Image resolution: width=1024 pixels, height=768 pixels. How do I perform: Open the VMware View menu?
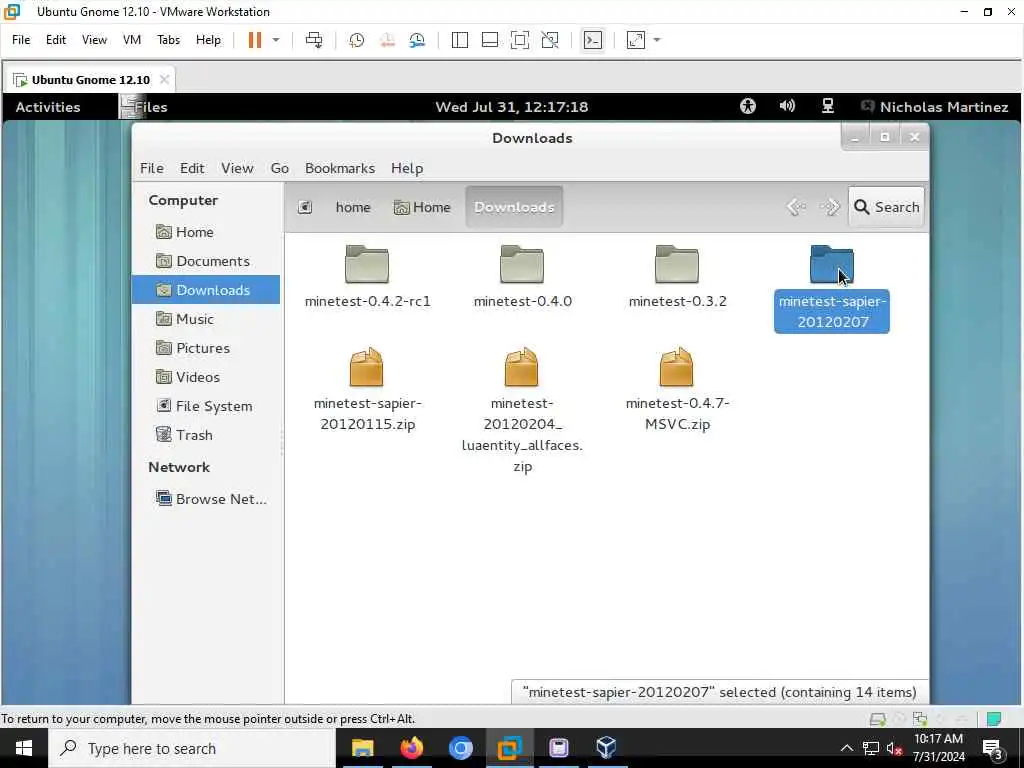(x=94, y=40)
